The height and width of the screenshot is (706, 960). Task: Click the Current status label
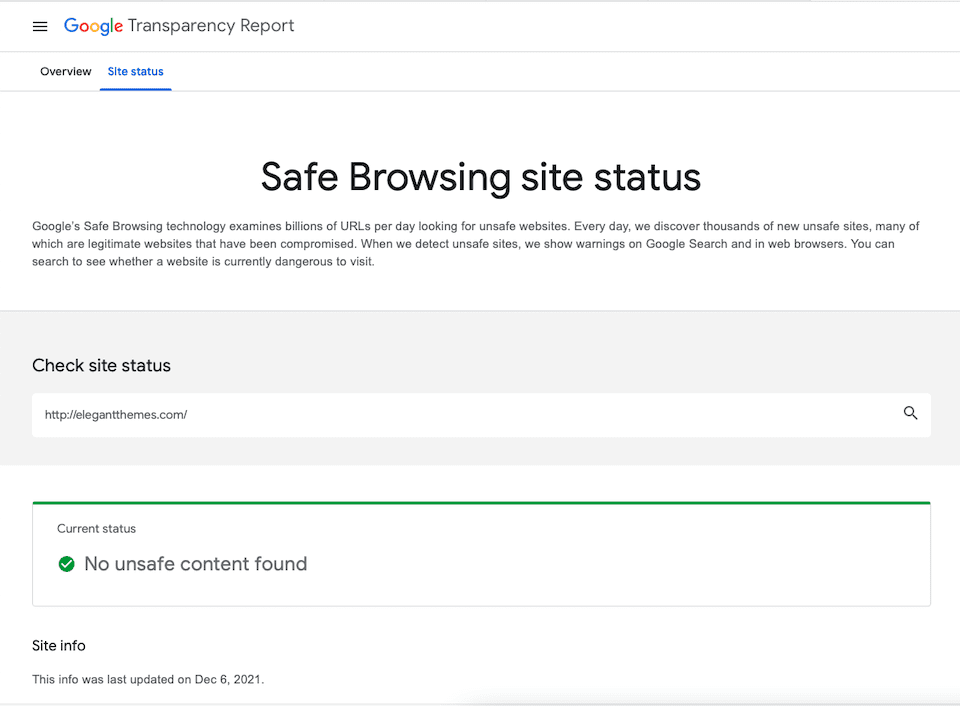(x=96, y=528)
